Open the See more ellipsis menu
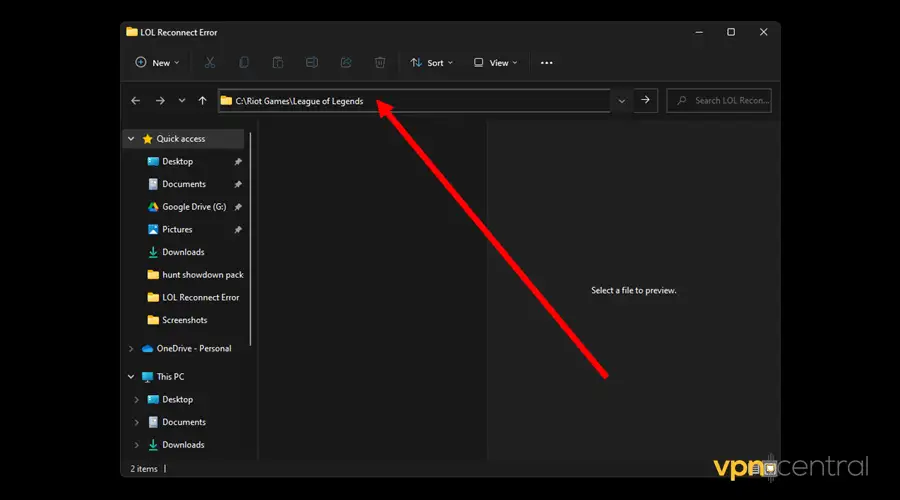The height and width of the screenshot is (500, 900). tap(546, 63)
